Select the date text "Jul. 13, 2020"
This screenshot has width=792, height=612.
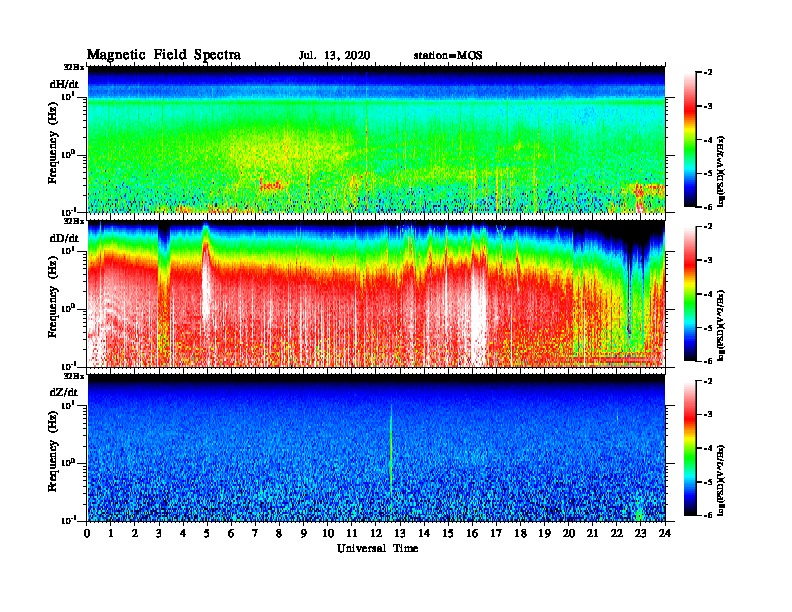(x=334, y=56)
